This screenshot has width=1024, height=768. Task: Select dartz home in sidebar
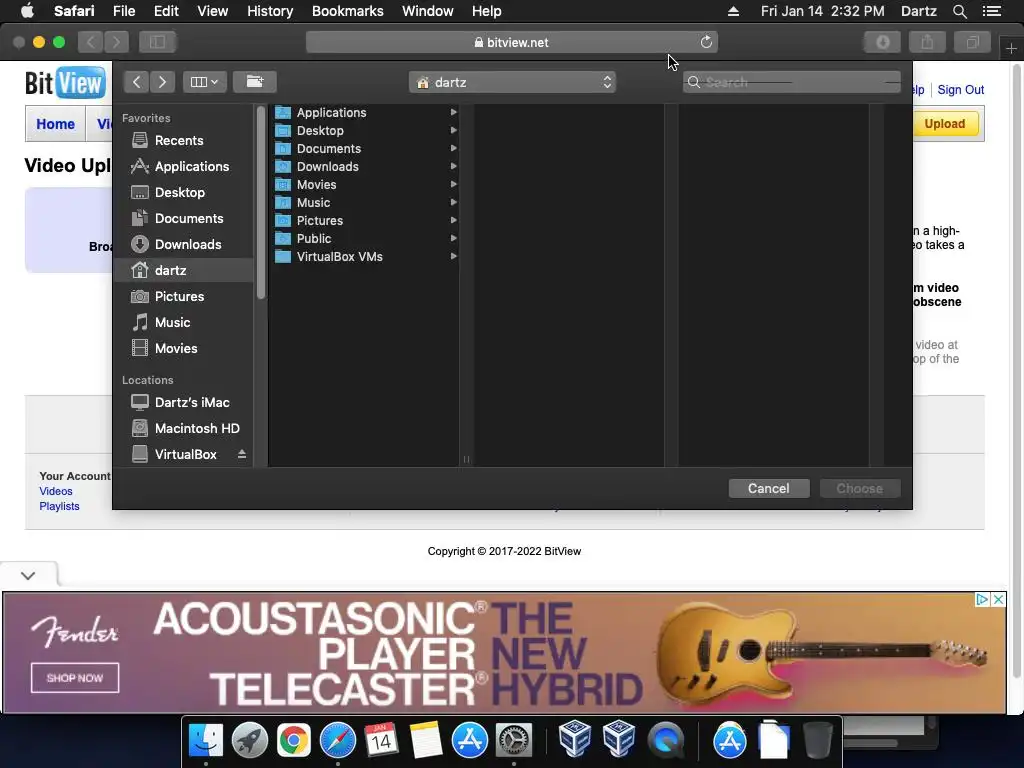click(183, 270)
